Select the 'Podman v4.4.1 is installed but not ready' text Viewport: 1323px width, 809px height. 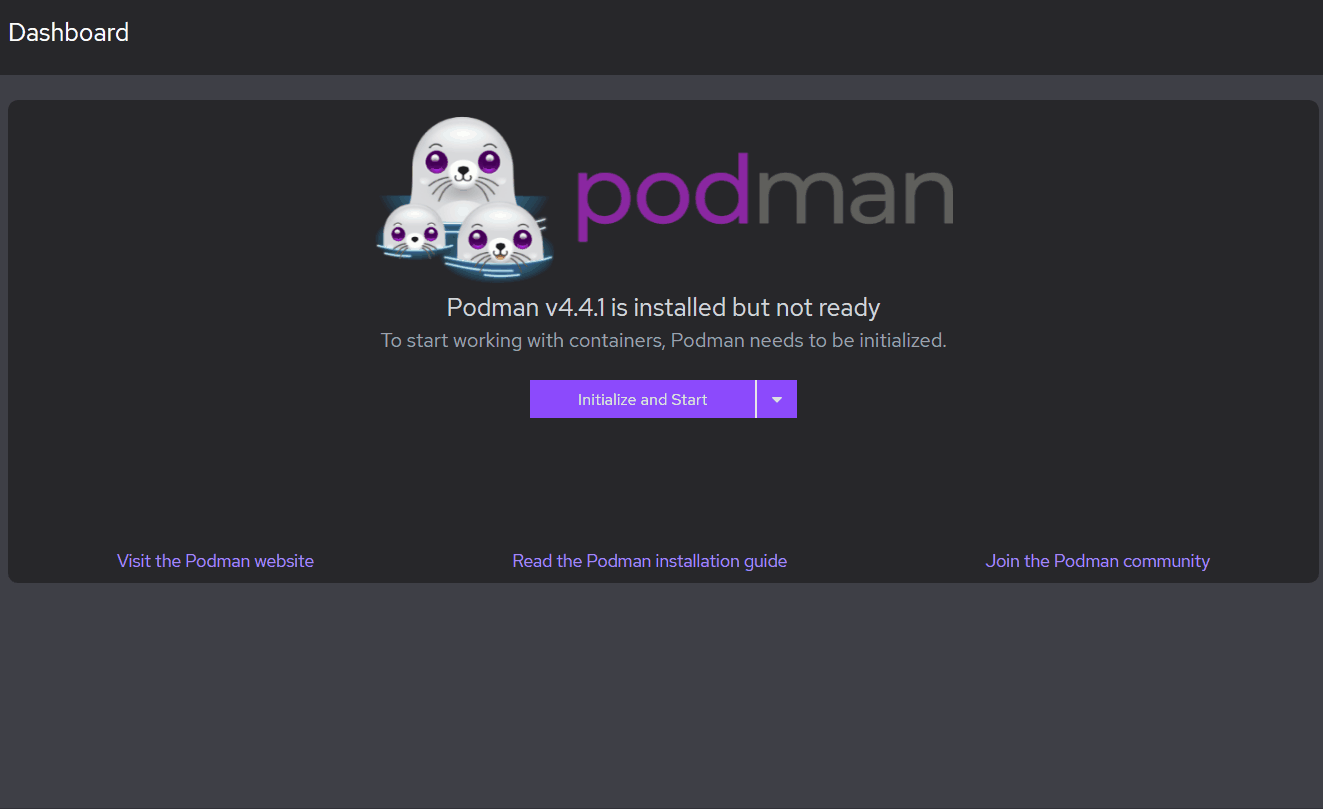tap(663, 307)
